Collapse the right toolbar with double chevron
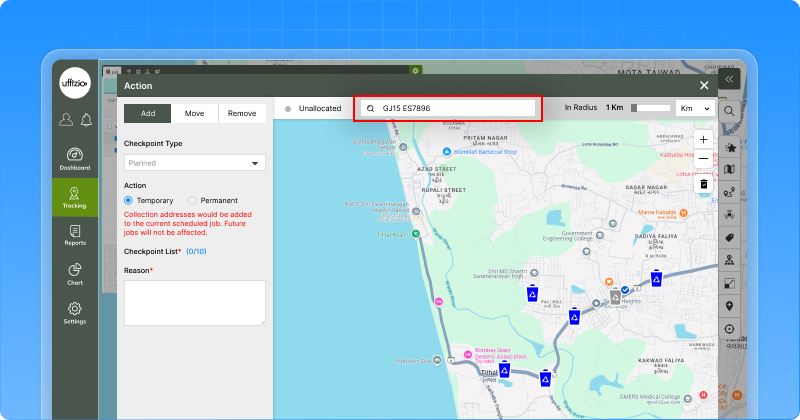 [730, 78]
